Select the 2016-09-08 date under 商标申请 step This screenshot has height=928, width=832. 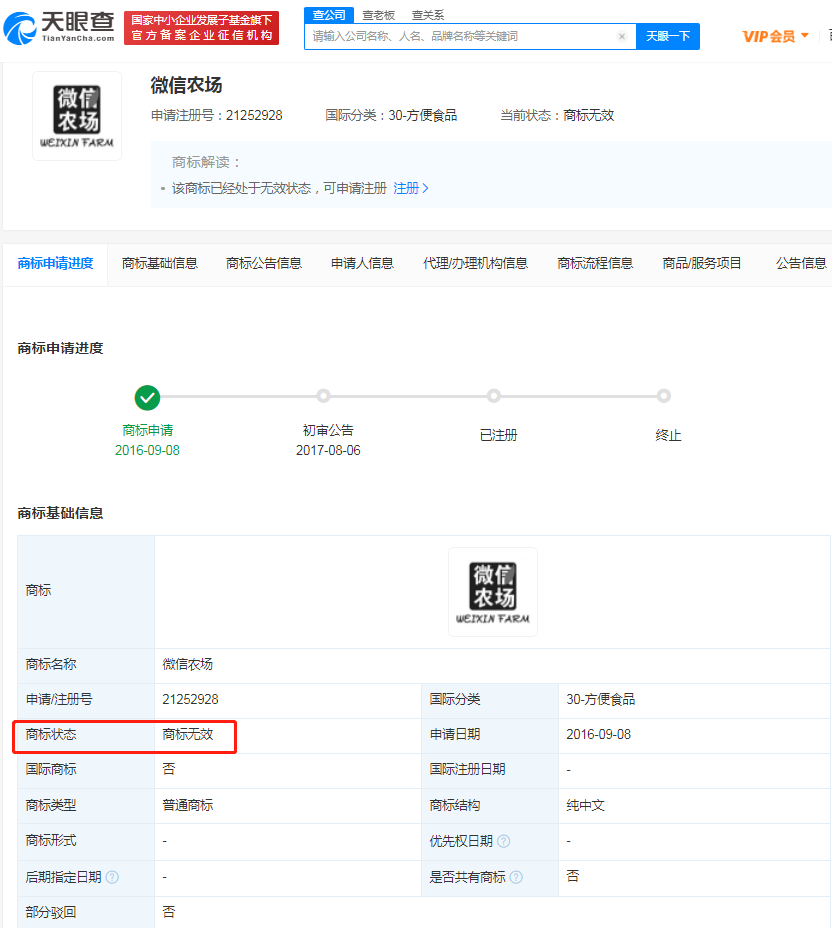147,450
